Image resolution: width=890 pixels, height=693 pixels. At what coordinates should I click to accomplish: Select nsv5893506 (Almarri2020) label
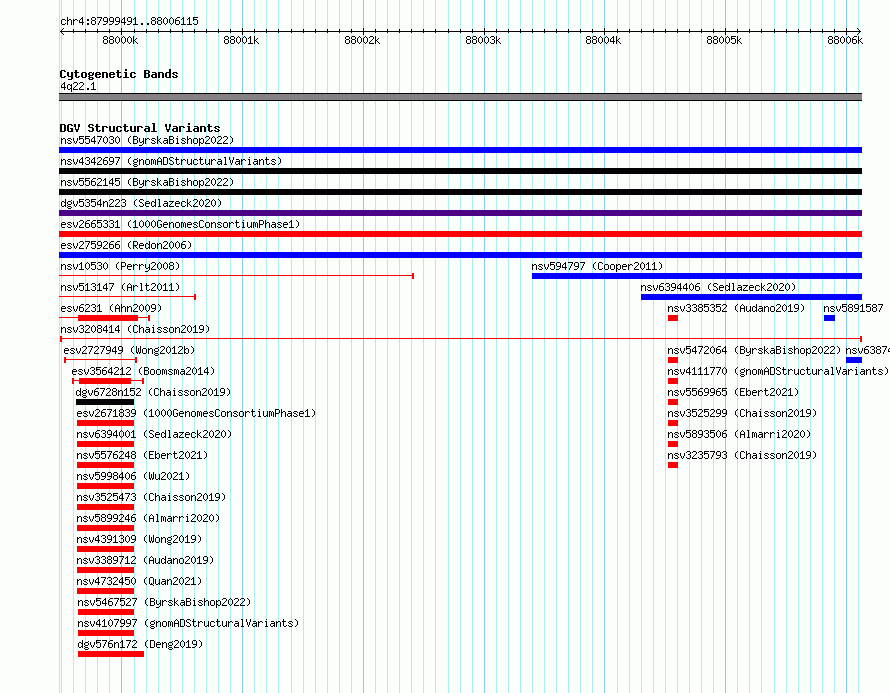click(x=740, y=434)
